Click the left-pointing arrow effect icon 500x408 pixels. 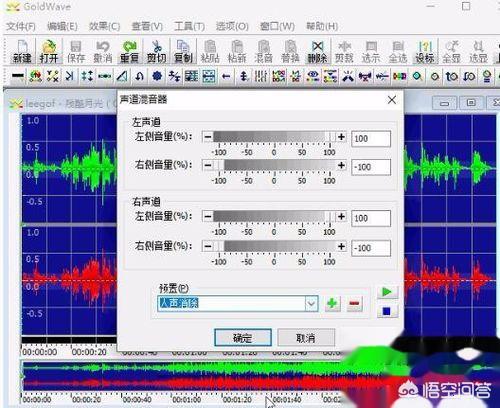coord(226,76)
